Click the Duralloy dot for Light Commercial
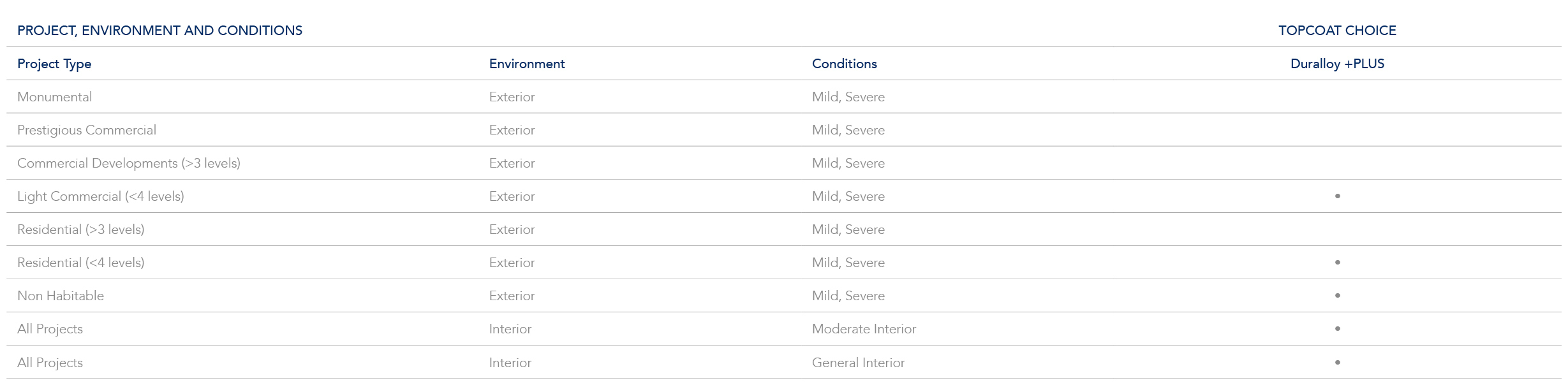1568x392 pixels. click(x=1338, y=196)
